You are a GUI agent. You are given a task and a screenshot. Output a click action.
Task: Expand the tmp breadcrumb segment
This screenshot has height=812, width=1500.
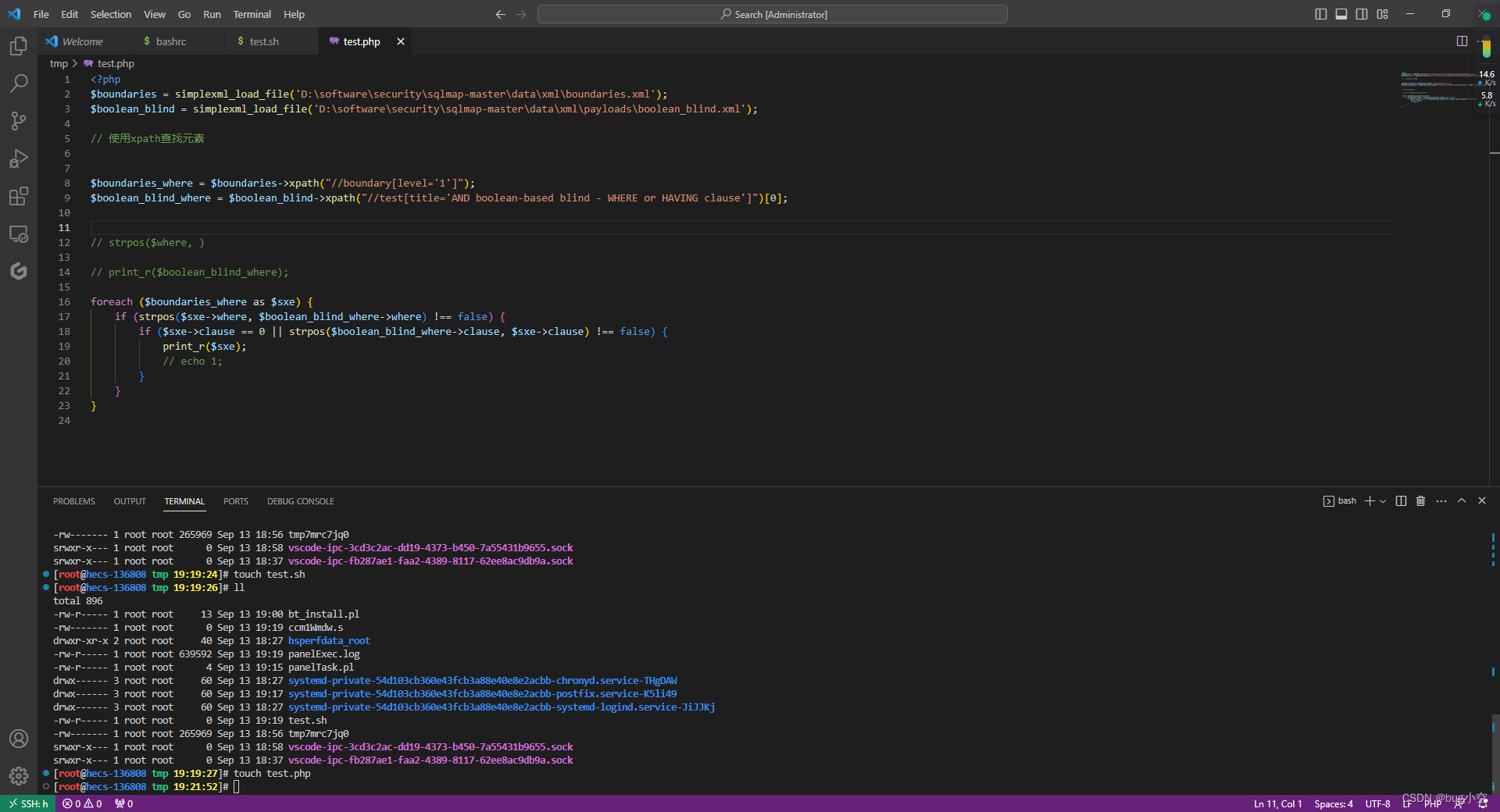tap(59, 64)
